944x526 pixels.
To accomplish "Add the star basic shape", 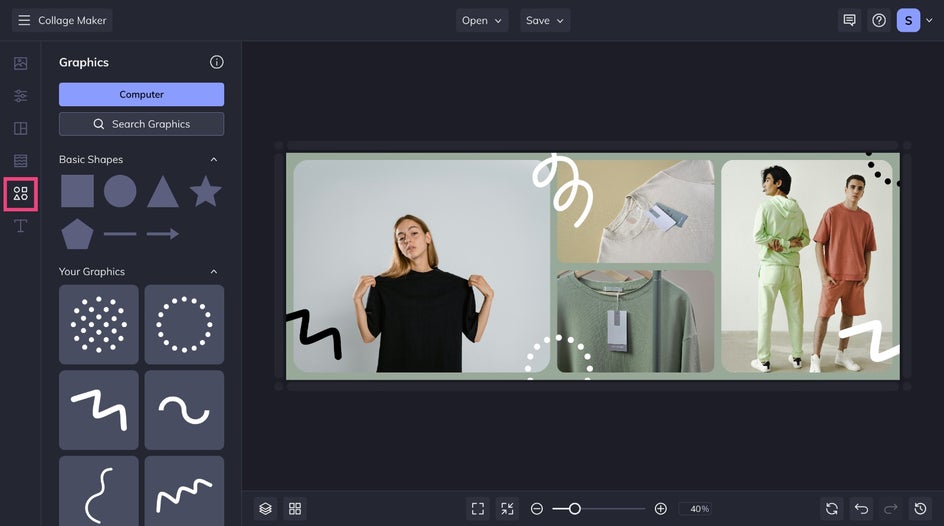I will (x=205, y=191).
